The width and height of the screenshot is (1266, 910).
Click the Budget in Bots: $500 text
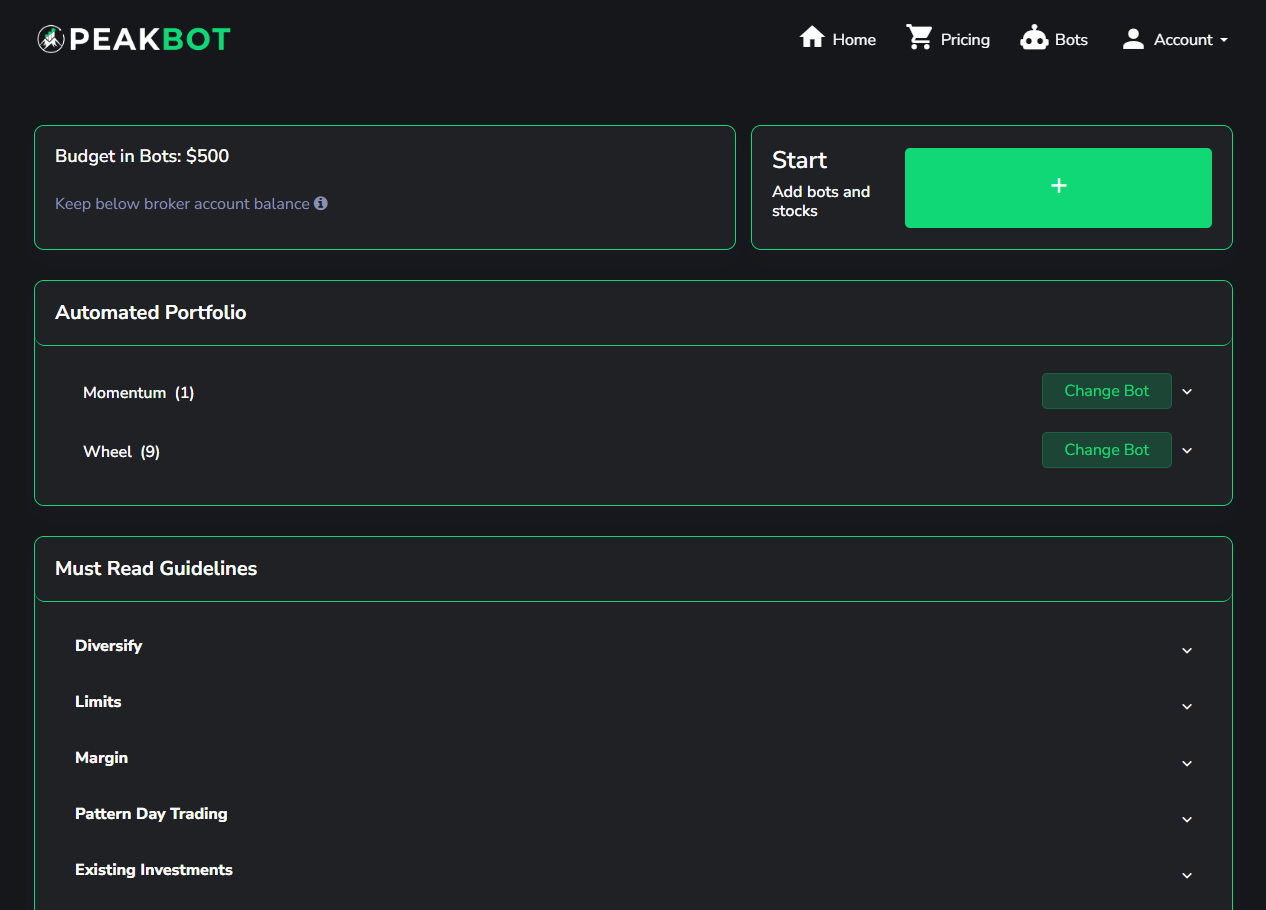coord(142,156)
